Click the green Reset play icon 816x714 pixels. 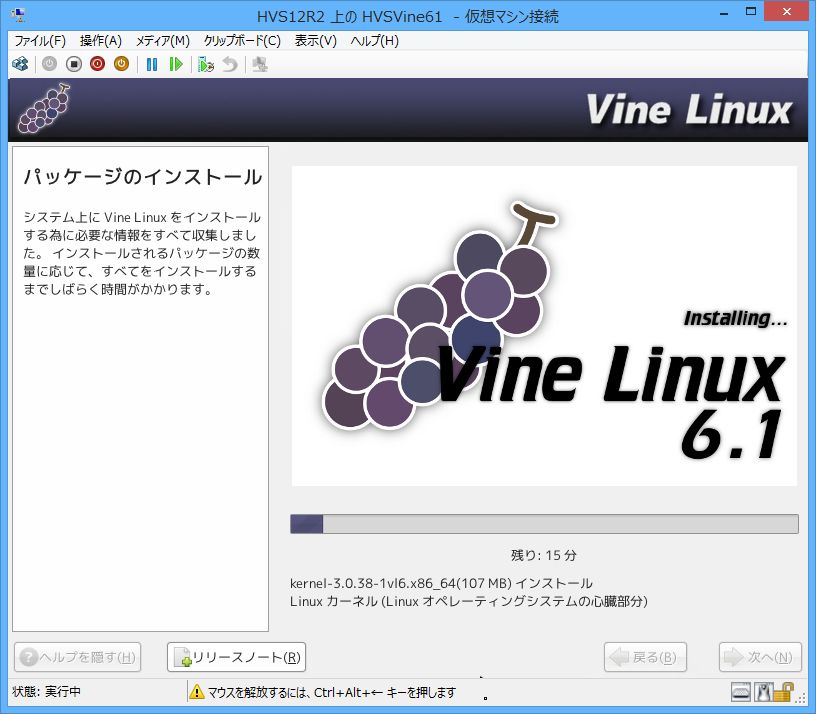176,65
